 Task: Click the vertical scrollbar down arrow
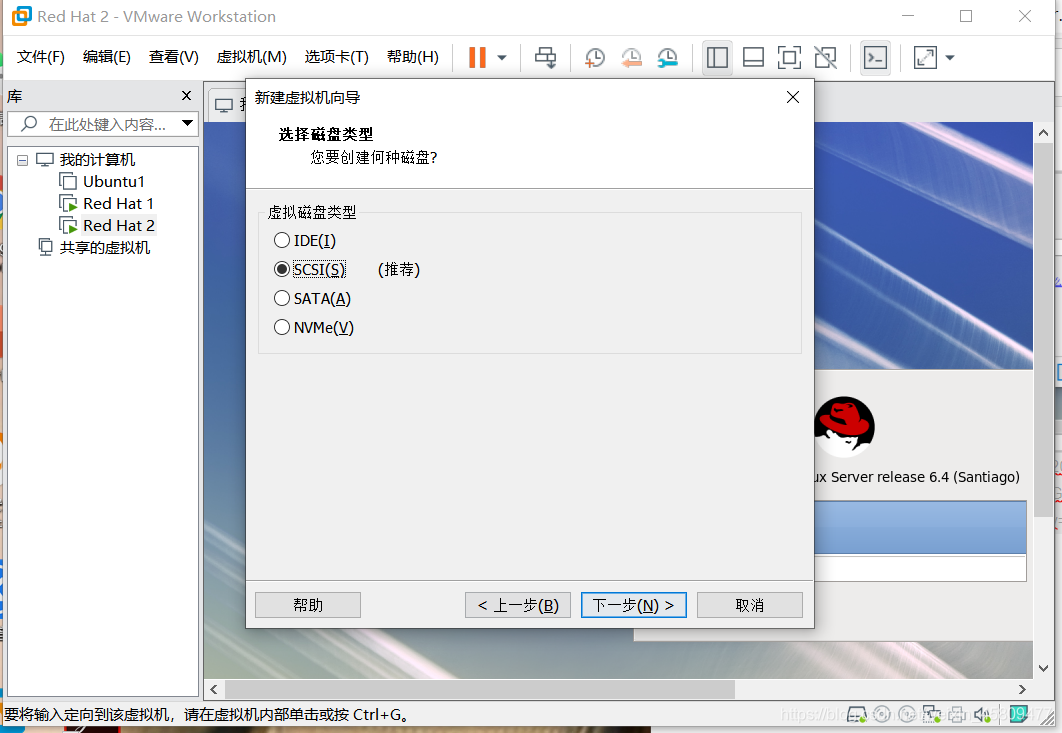coord(1043,668)
